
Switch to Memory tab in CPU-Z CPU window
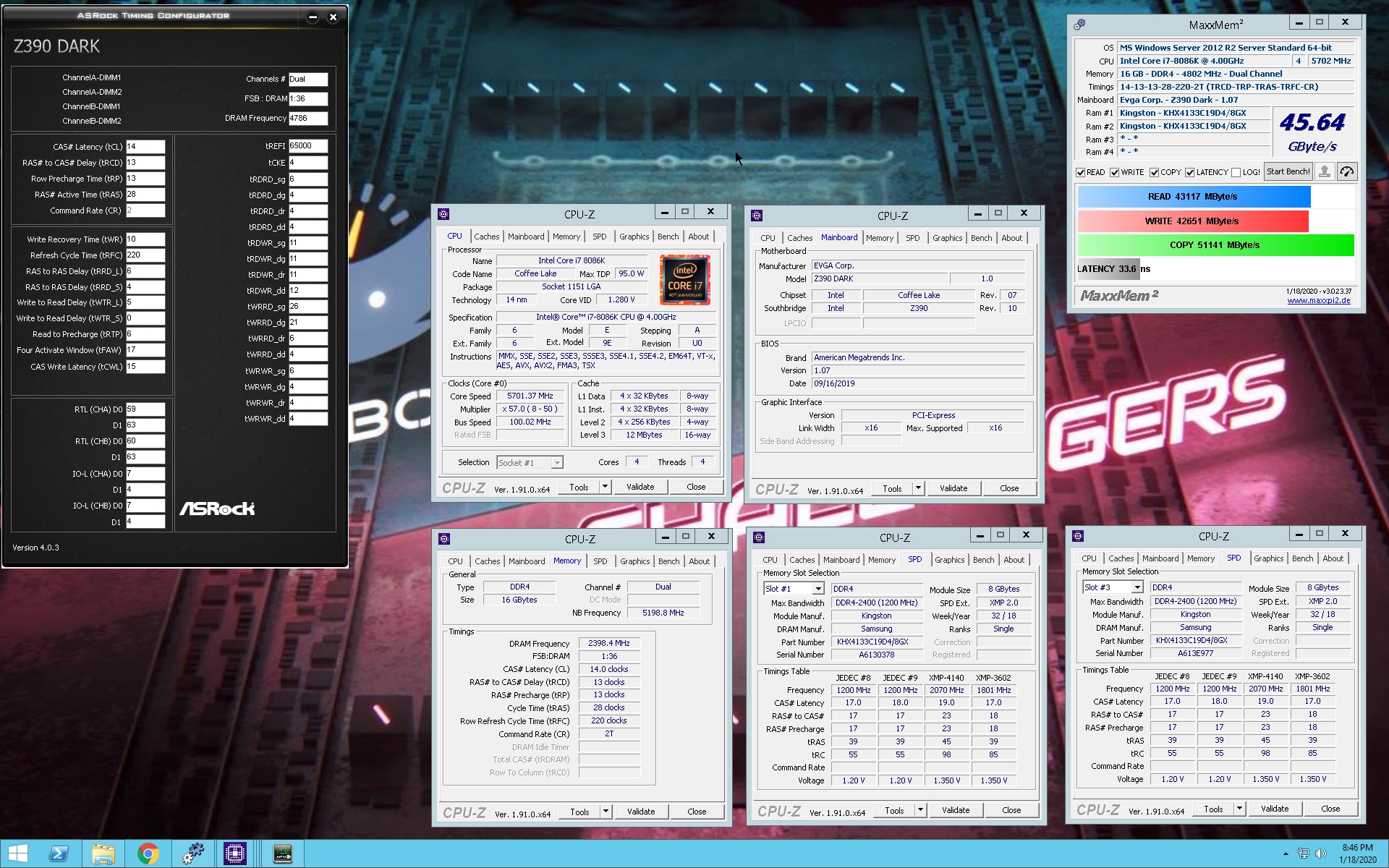(x=566, y=237)
